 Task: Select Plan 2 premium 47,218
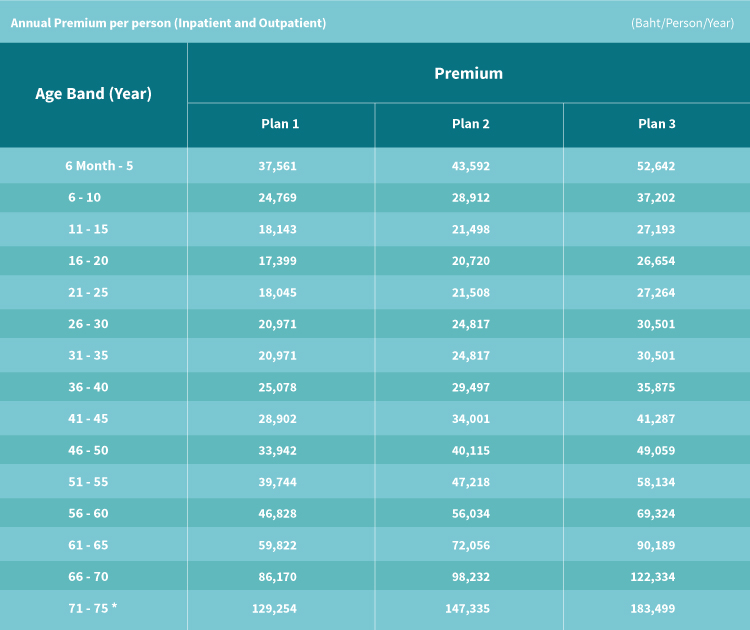[x=471, y=482]
